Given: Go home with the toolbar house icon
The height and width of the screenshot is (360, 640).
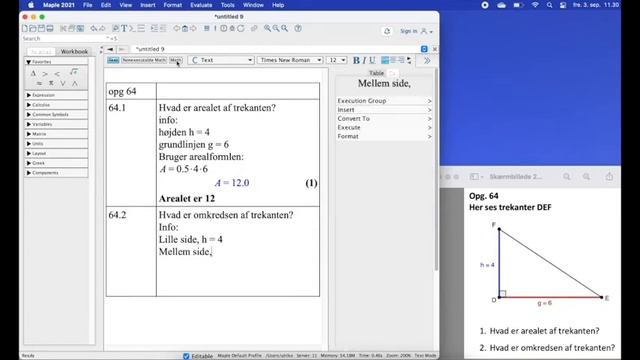Looking at the screenshot, I should [185, 29].
